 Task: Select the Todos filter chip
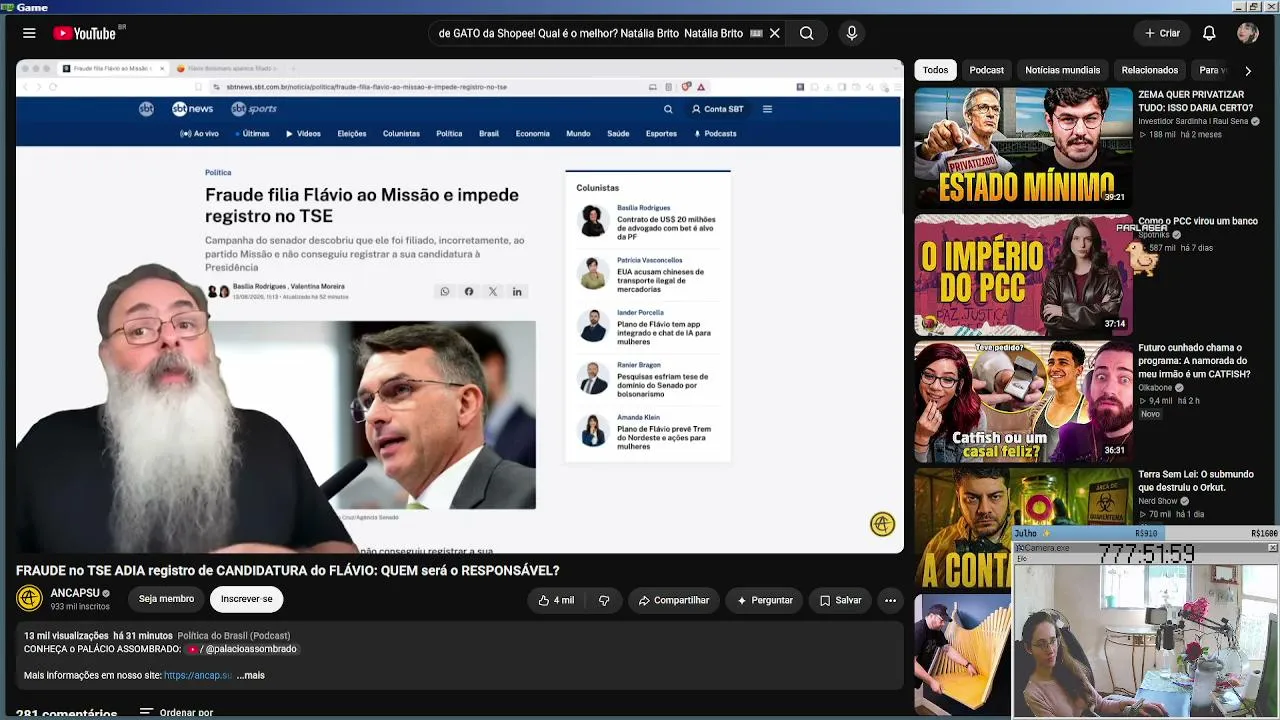936,70
